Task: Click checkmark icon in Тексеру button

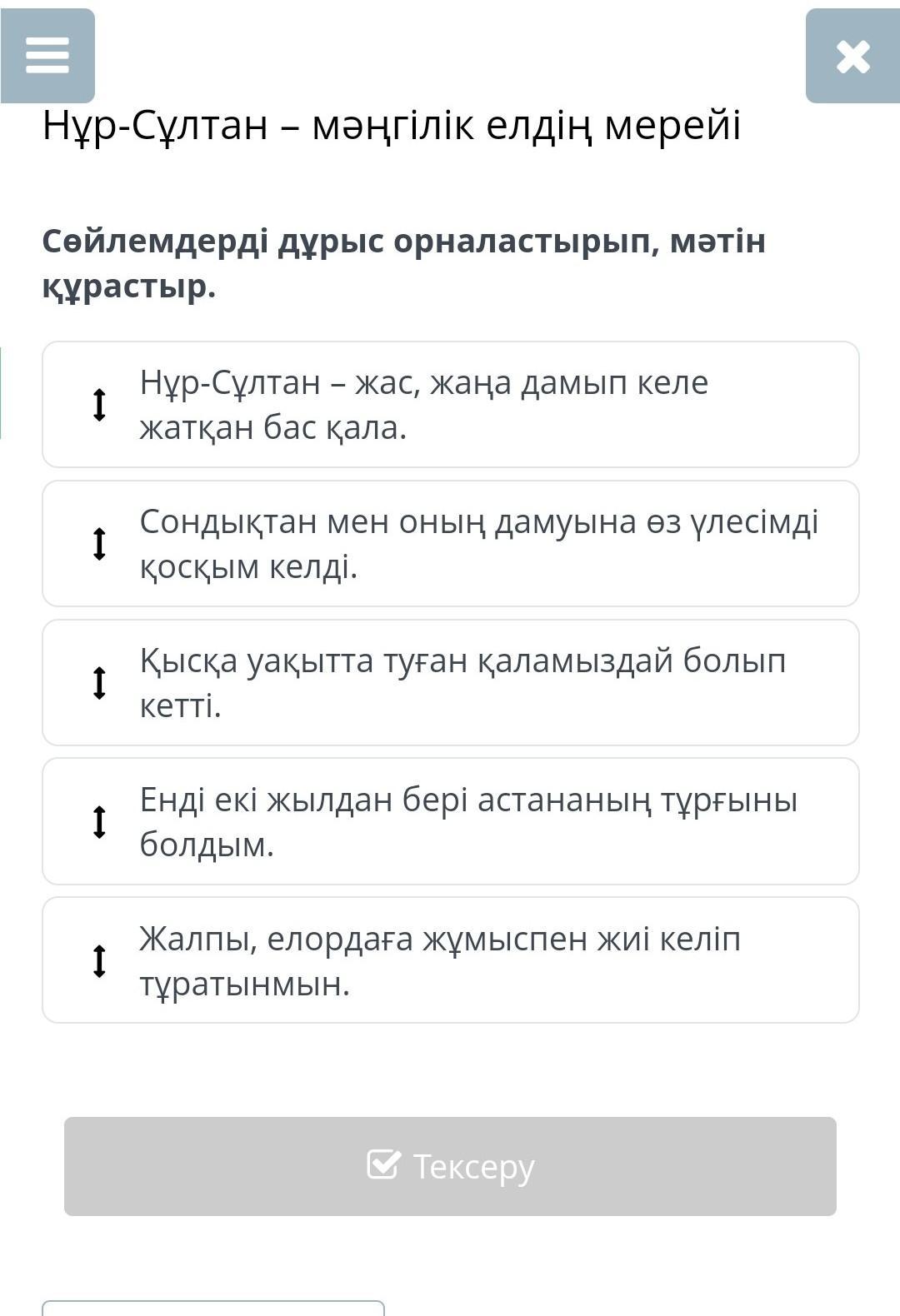Action: (383, 1164)
